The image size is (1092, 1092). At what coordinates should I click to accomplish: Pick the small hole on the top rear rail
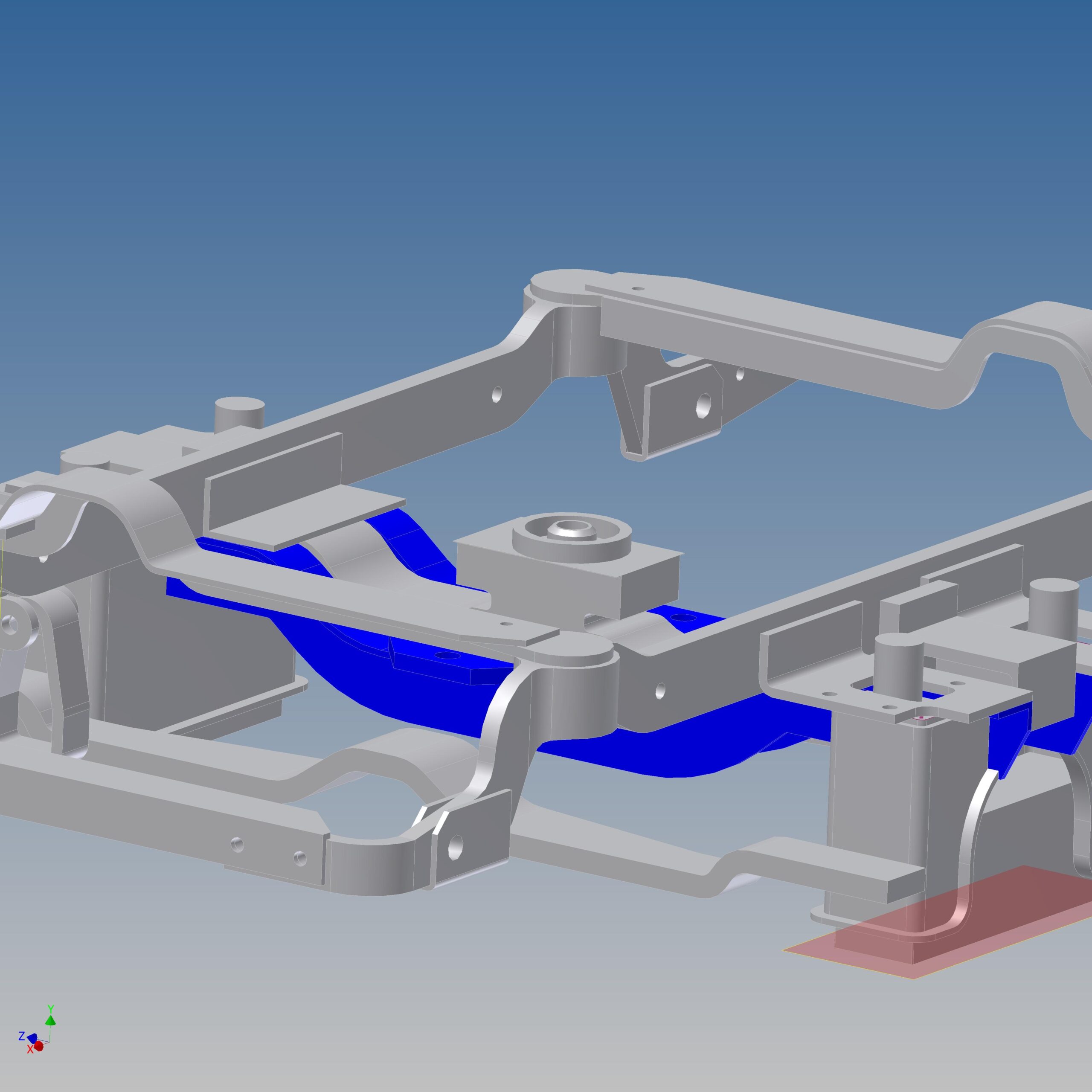638,288
